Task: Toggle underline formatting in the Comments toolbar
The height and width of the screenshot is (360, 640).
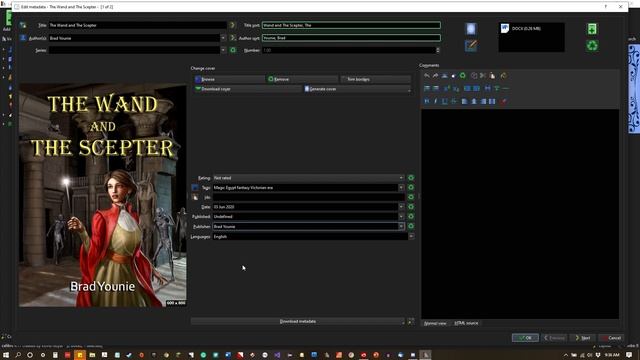Action: [444, 101]
